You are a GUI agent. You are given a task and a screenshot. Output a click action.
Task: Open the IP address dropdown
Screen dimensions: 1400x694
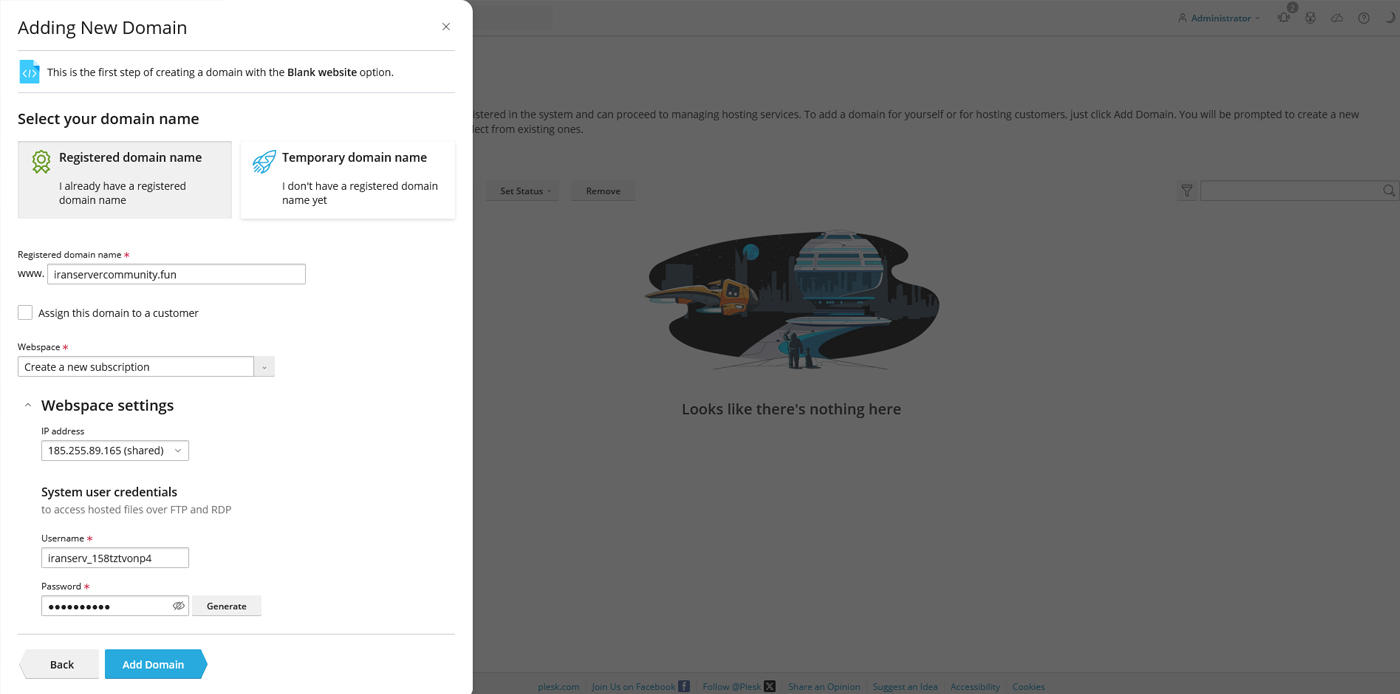(x=115, y=451)
